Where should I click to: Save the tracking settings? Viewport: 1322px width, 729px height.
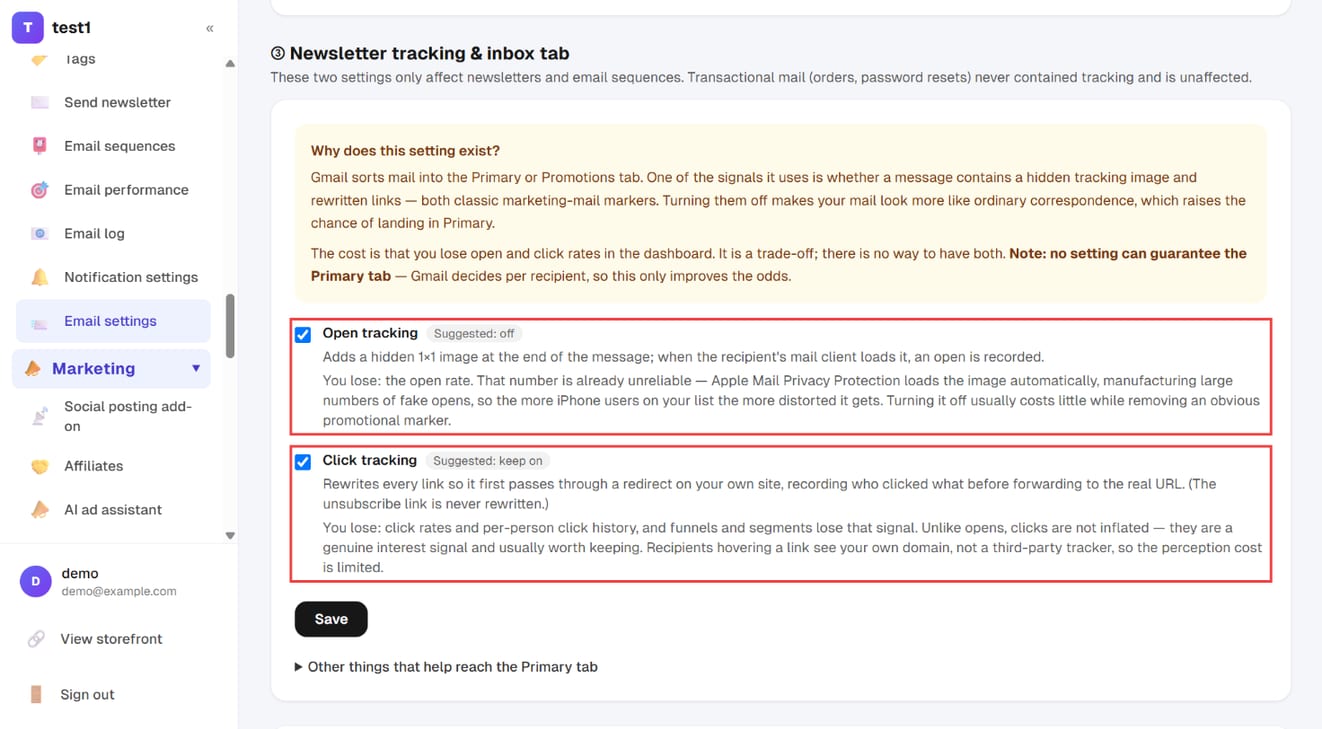click(331, 619)
